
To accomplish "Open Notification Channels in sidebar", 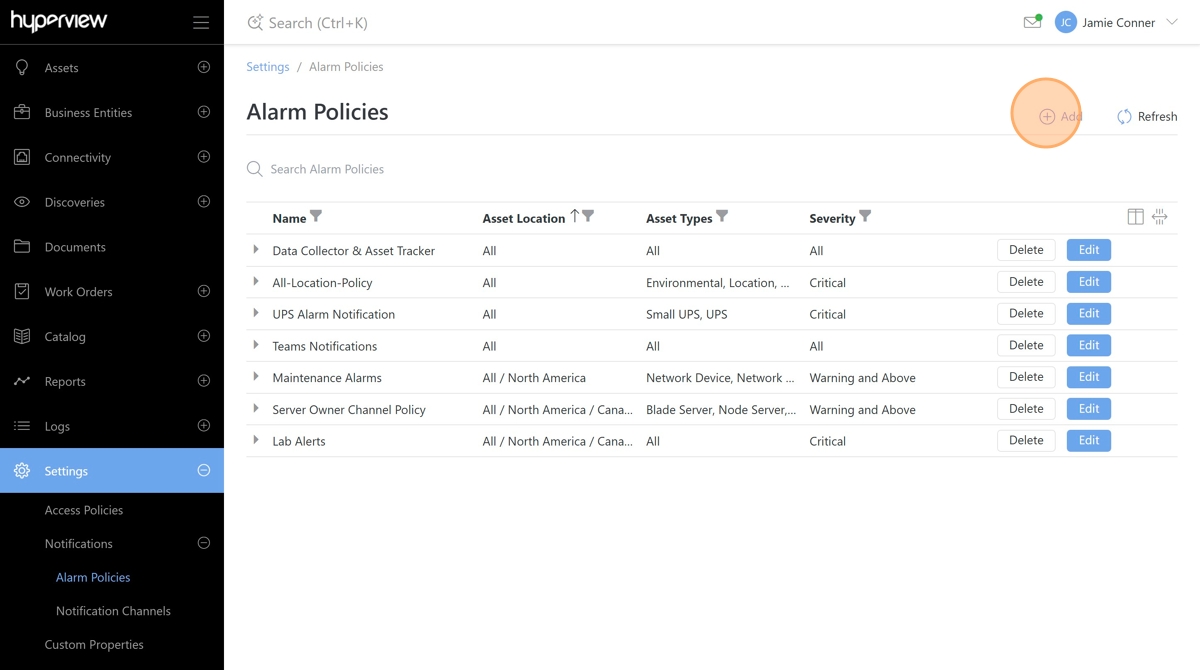I will pyautogui.click(x=113, y=611).
